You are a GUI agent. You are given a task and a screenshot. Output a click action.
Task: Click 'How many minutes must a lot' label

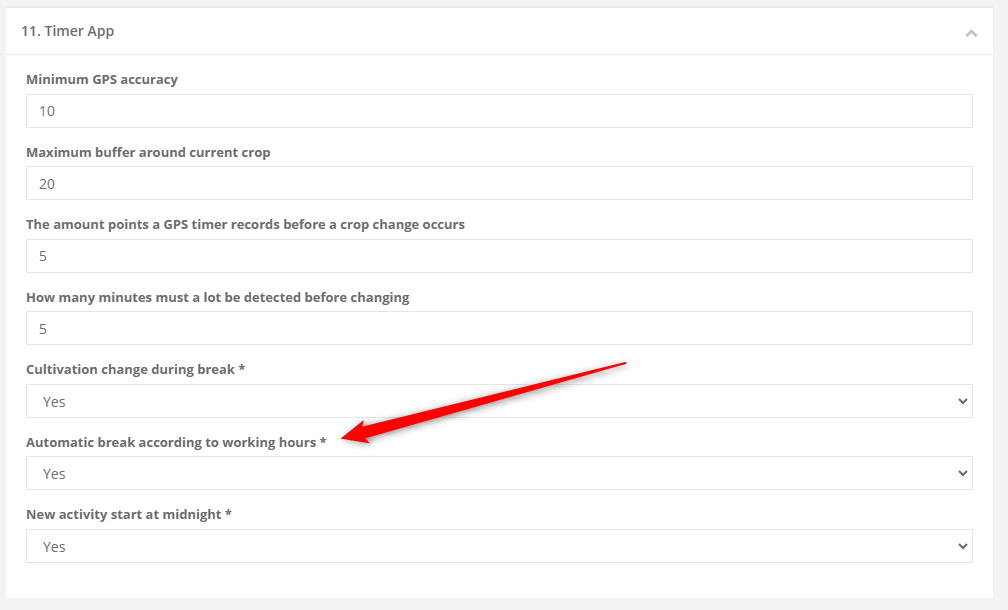217,298
